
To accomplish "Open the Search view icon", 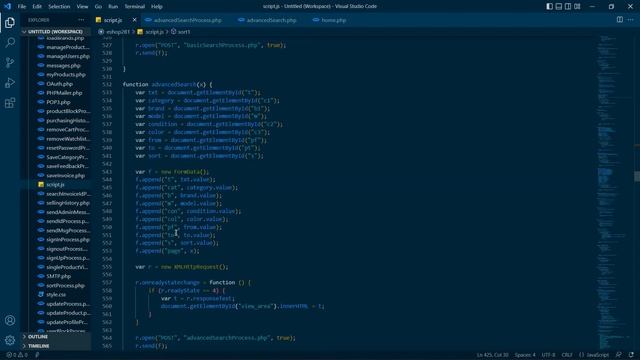I will pyautogui.click(x=10, y=42).
